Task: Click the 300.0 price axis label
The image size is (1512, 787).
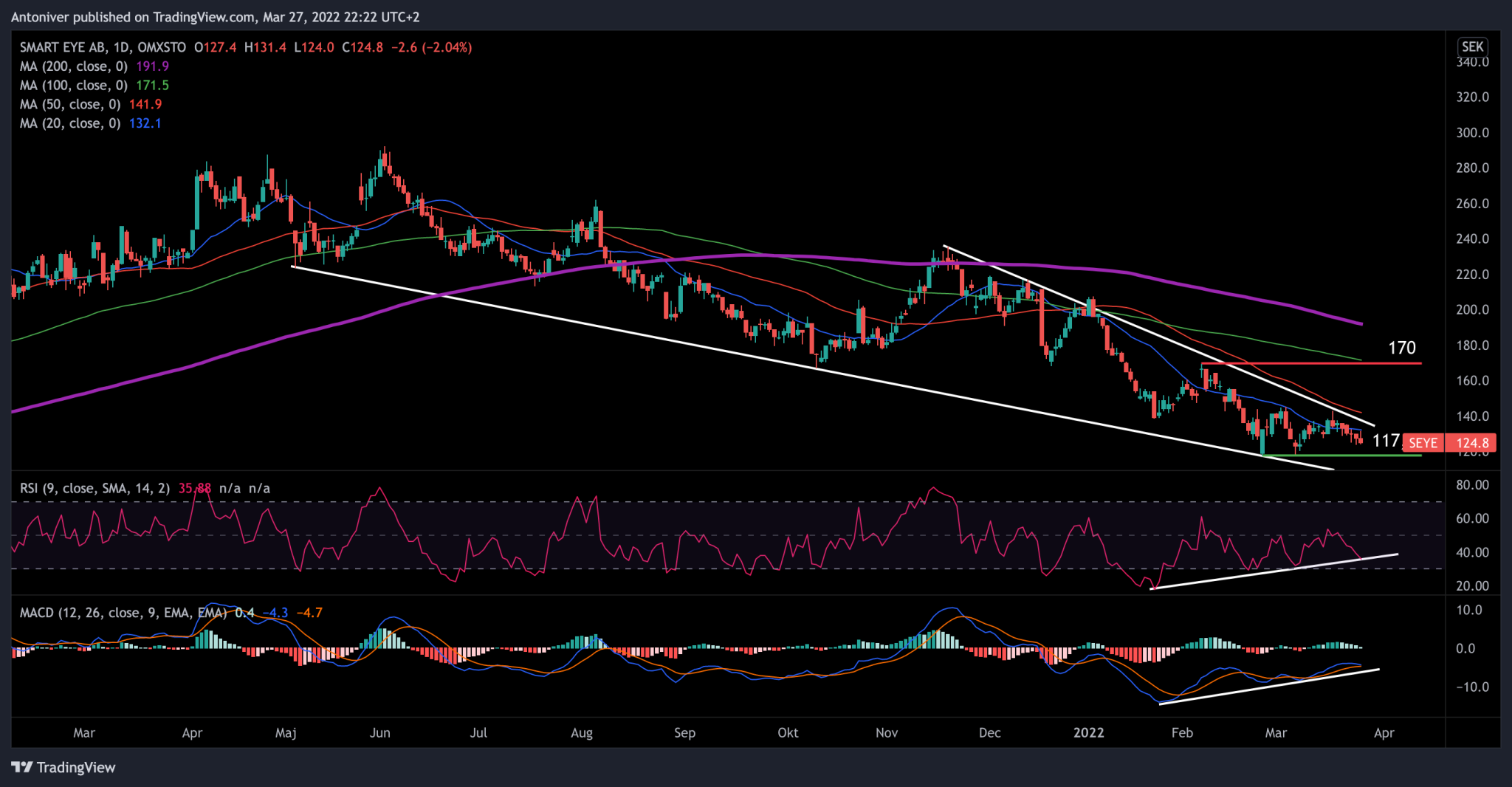Action: [1472, 133]
